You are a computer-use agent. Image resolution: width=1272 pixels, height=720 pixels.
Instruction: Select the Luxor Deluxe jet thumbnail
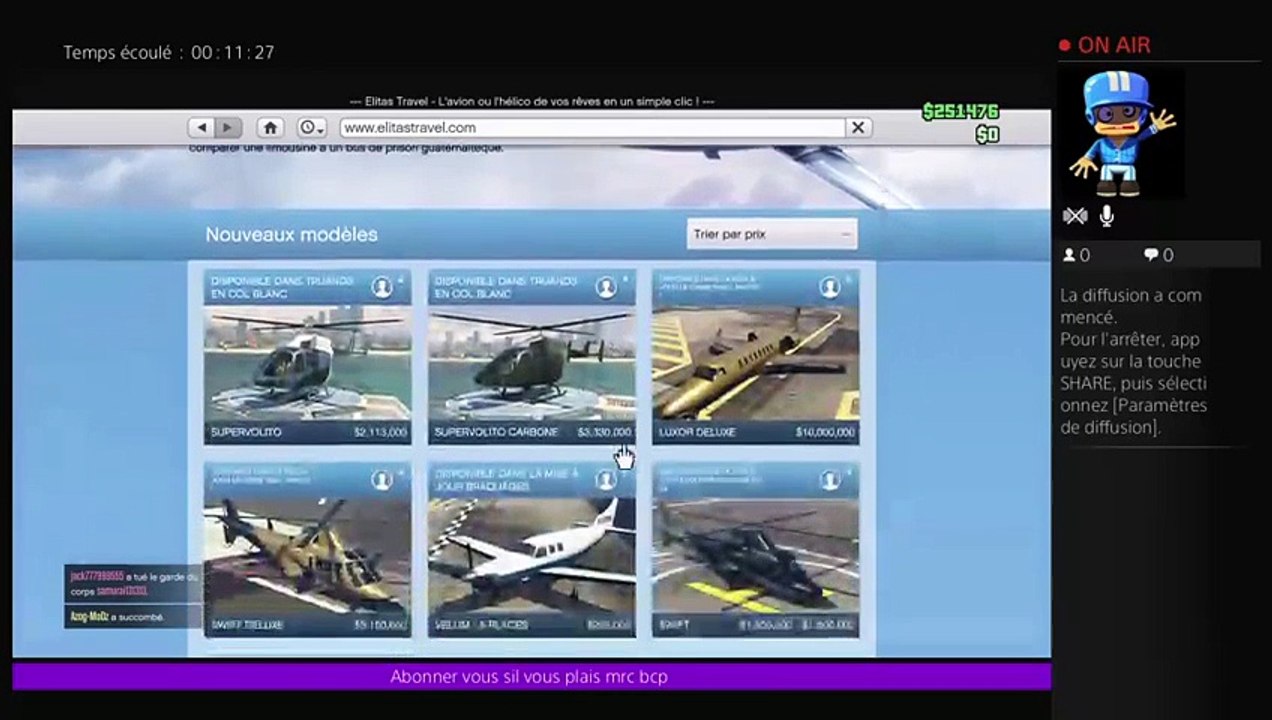755,362
